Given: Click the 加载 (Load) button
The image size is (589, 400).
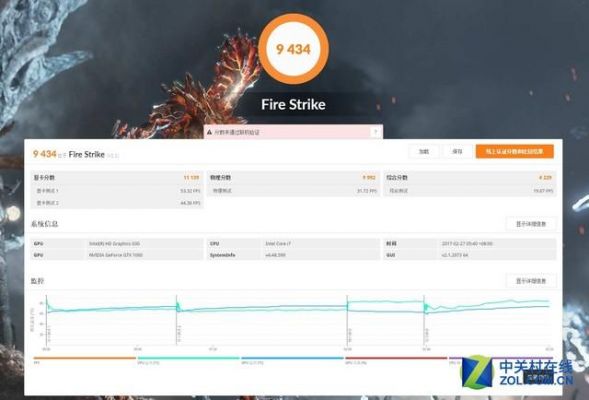Looking at the screenshot, I should click(x=424, y=151).
